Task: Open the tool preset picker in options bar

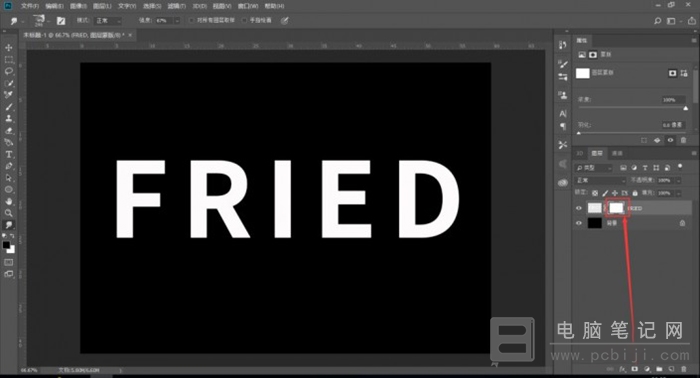Action: 16,21
